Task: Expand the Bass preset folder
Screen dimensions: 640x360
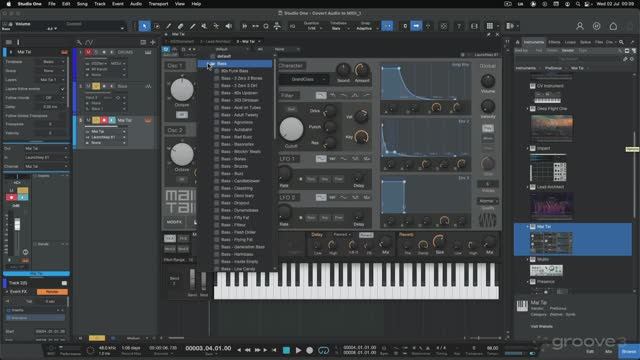Action: (x=211, y=64)
